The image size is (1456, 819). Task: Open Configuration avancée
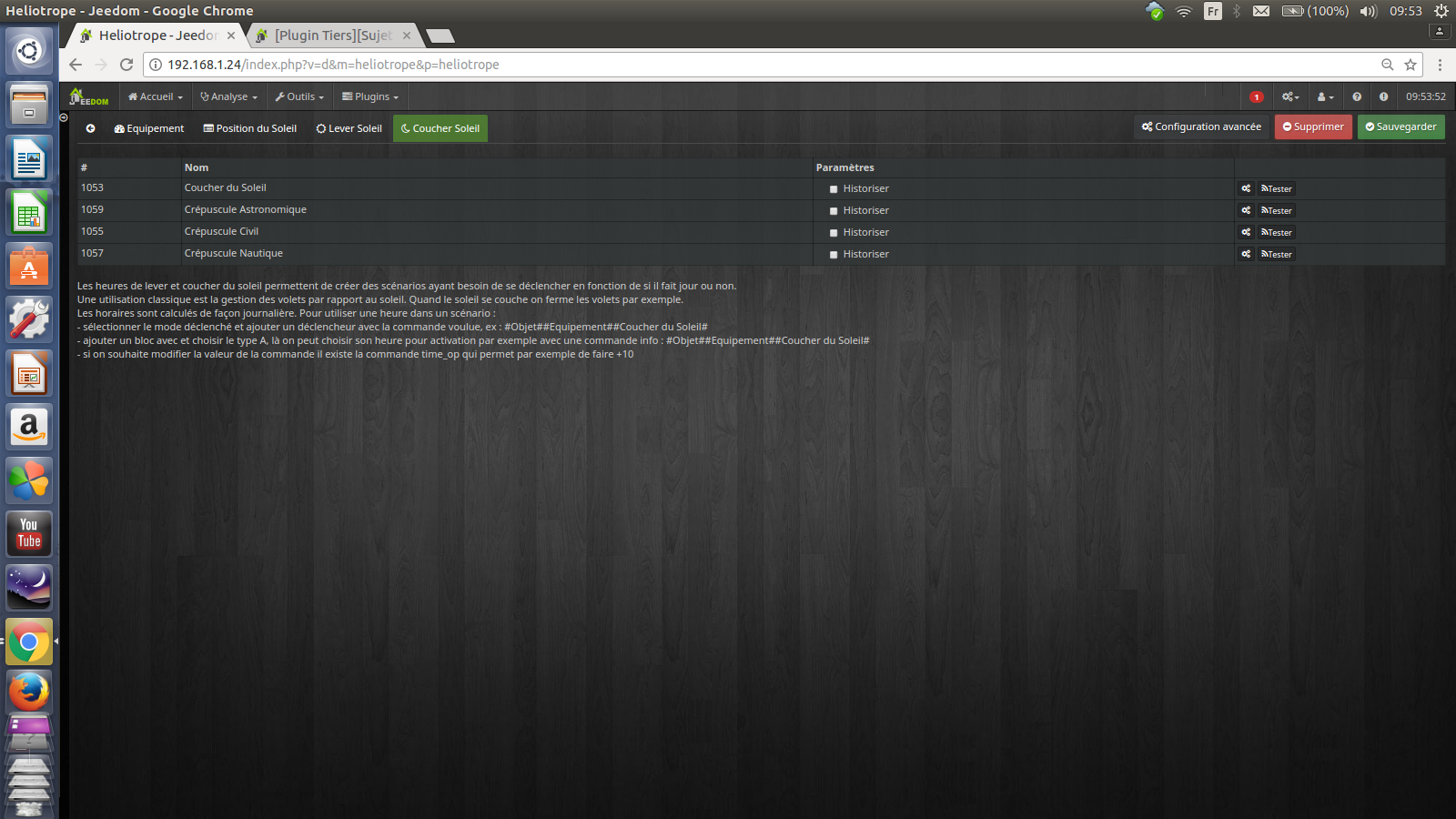pos(1202,126)
